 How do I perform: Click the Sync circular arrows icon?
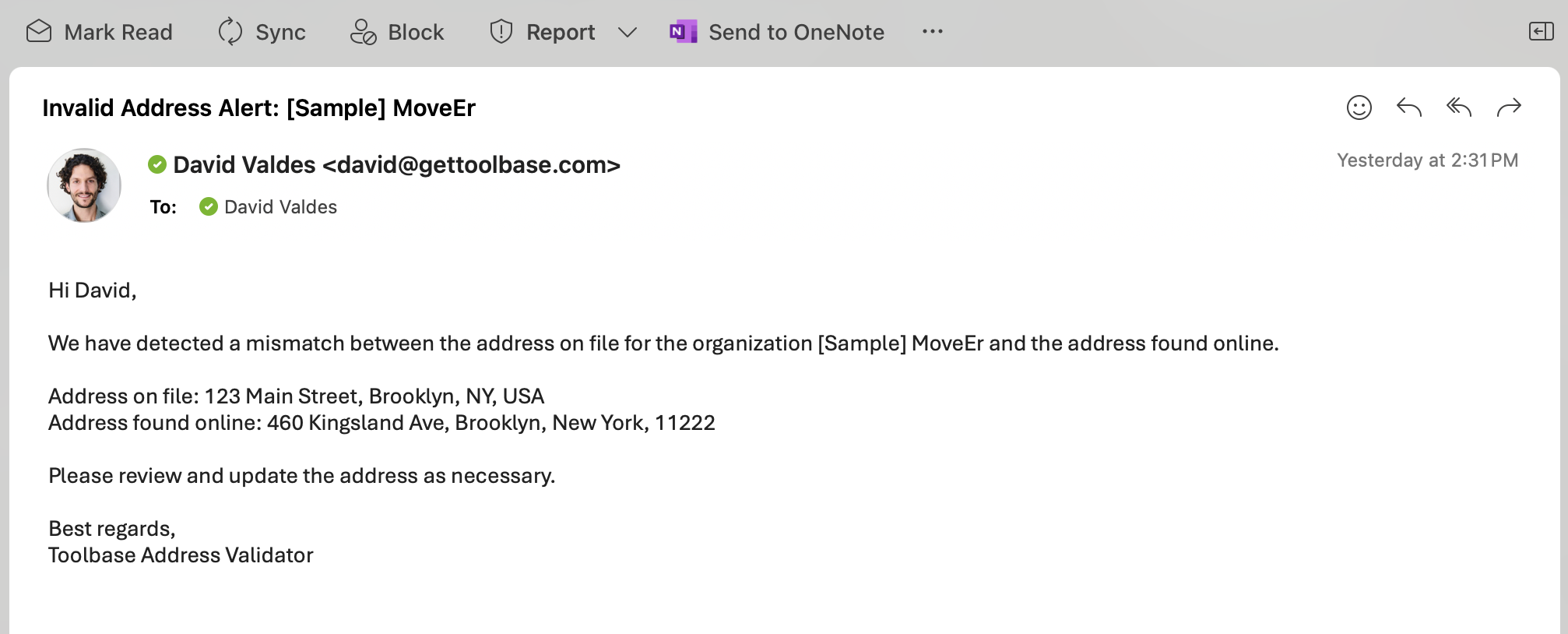[x=230, y=32]
